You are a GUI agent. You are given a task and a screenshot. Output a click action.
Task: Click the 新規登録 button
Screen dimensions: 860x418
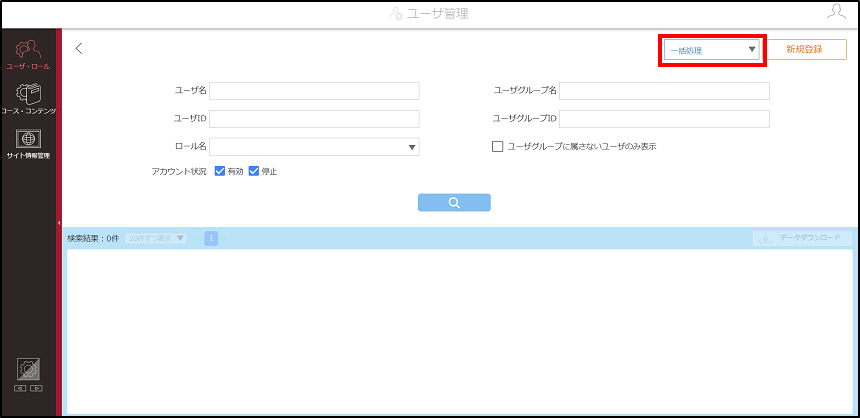[x=804, y=49]
